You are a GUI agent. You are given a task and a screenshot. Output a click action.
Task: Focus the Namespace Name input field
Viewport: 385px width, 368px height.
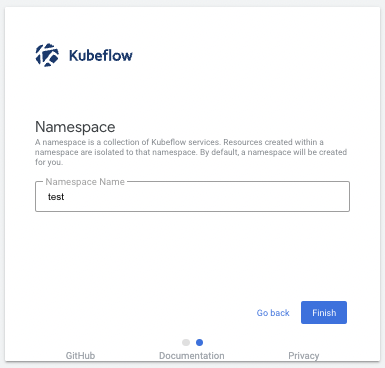[192, 197]
